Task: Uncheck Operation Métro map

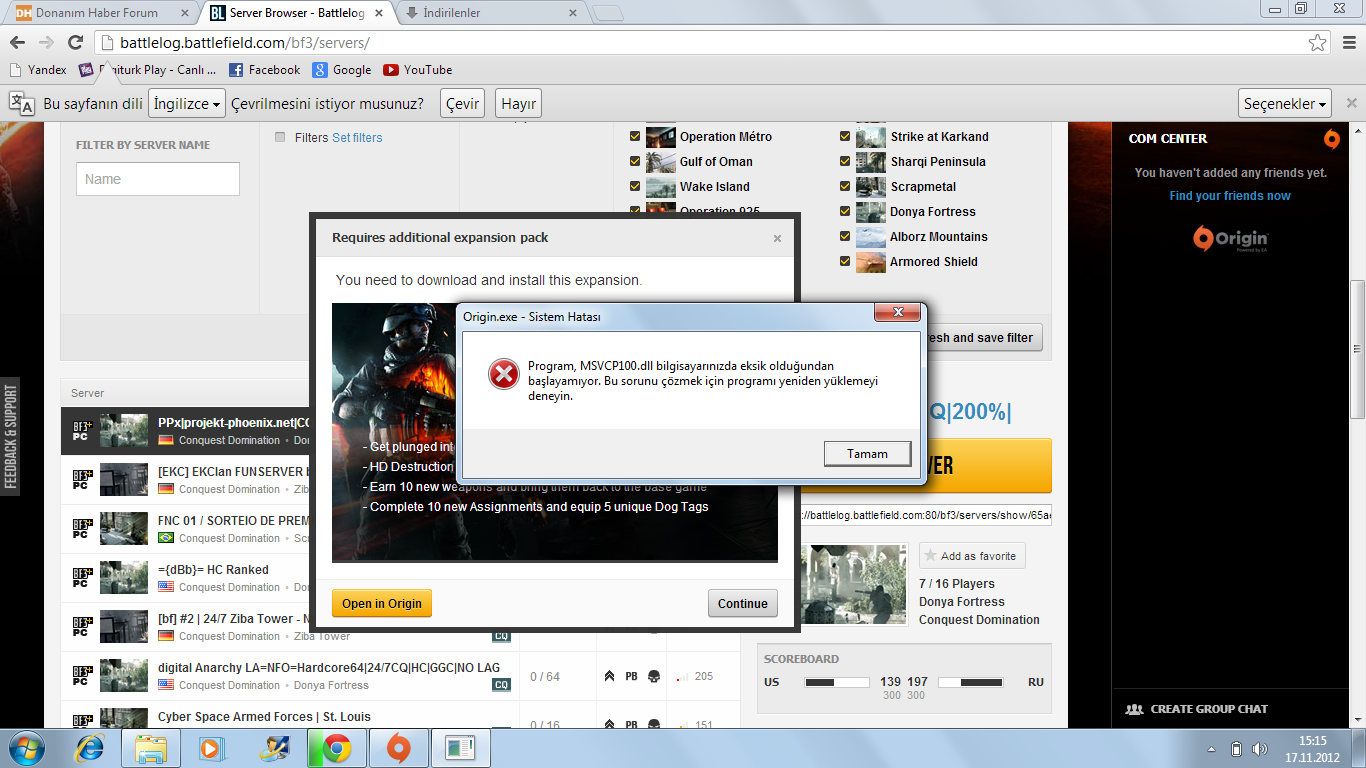Action: [x=635, y=137]
